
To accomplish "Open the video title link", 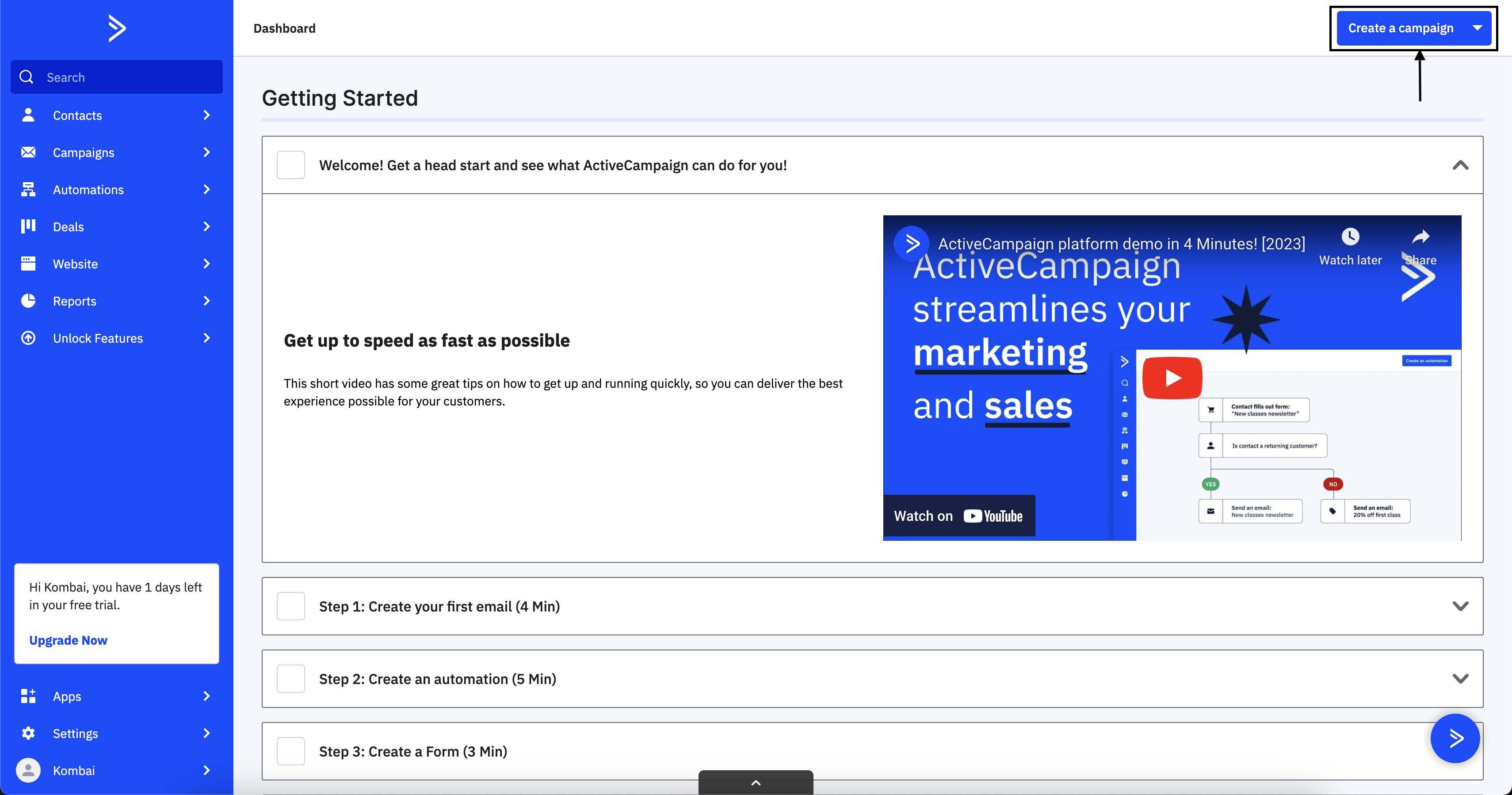I will click(x=1121, y=243).
